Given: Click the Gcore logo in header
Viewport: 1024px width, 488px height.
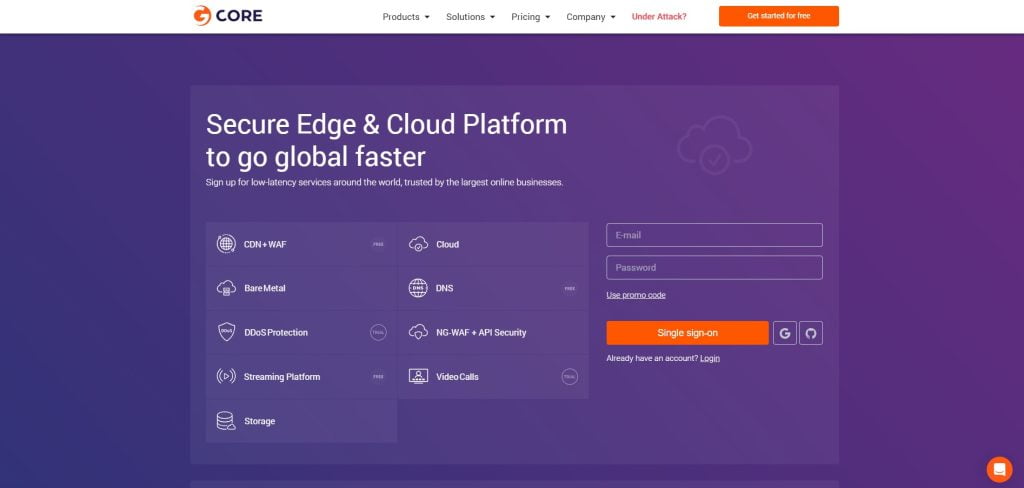Looking at the screenshot, I should (228, 16).
